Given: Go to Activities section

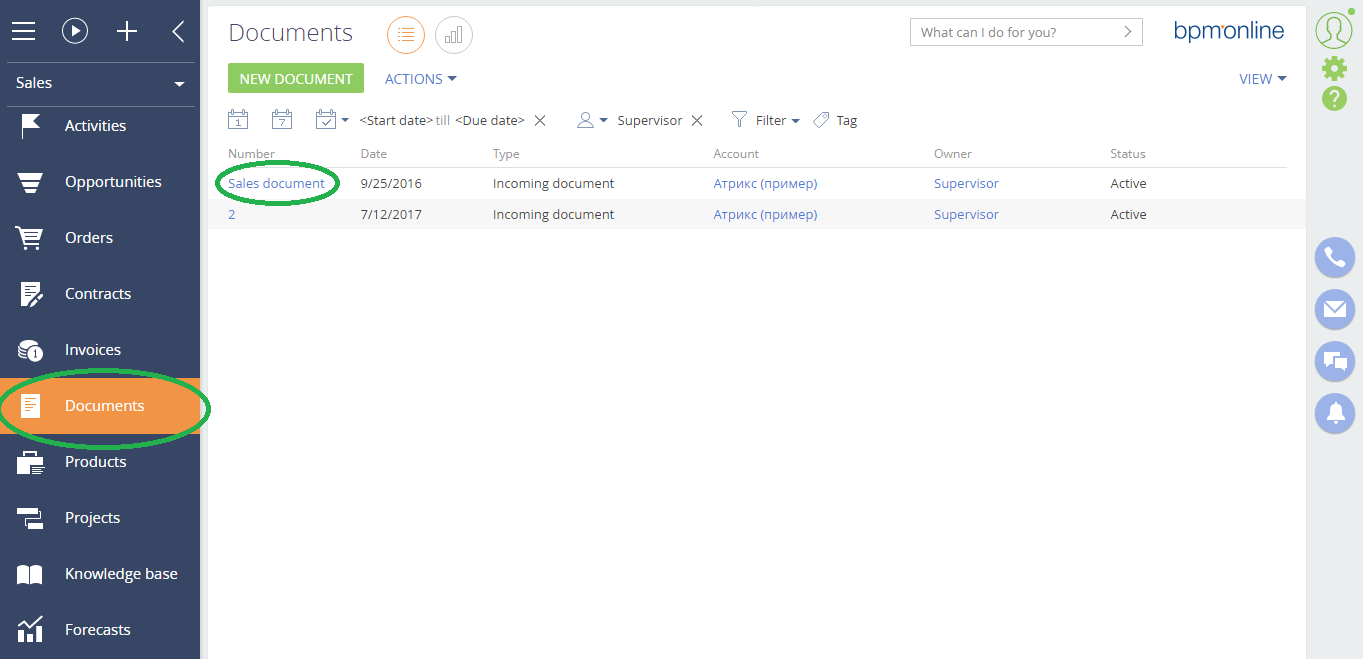Looking at the screenshot, I should pyautogui.click(x=100, y=126).
